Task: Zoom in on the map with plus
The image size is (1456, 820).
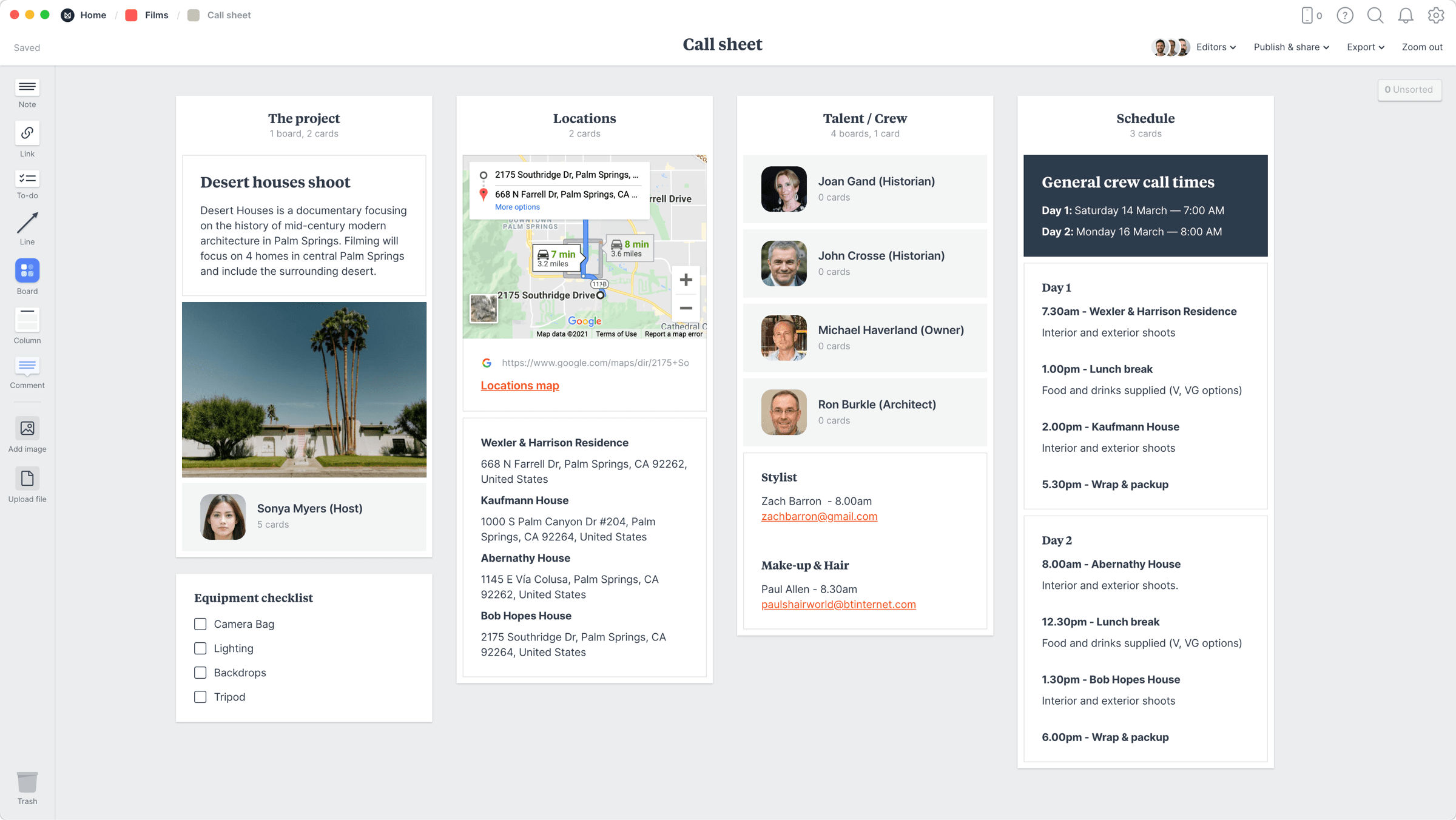Action: pos(686,280)
